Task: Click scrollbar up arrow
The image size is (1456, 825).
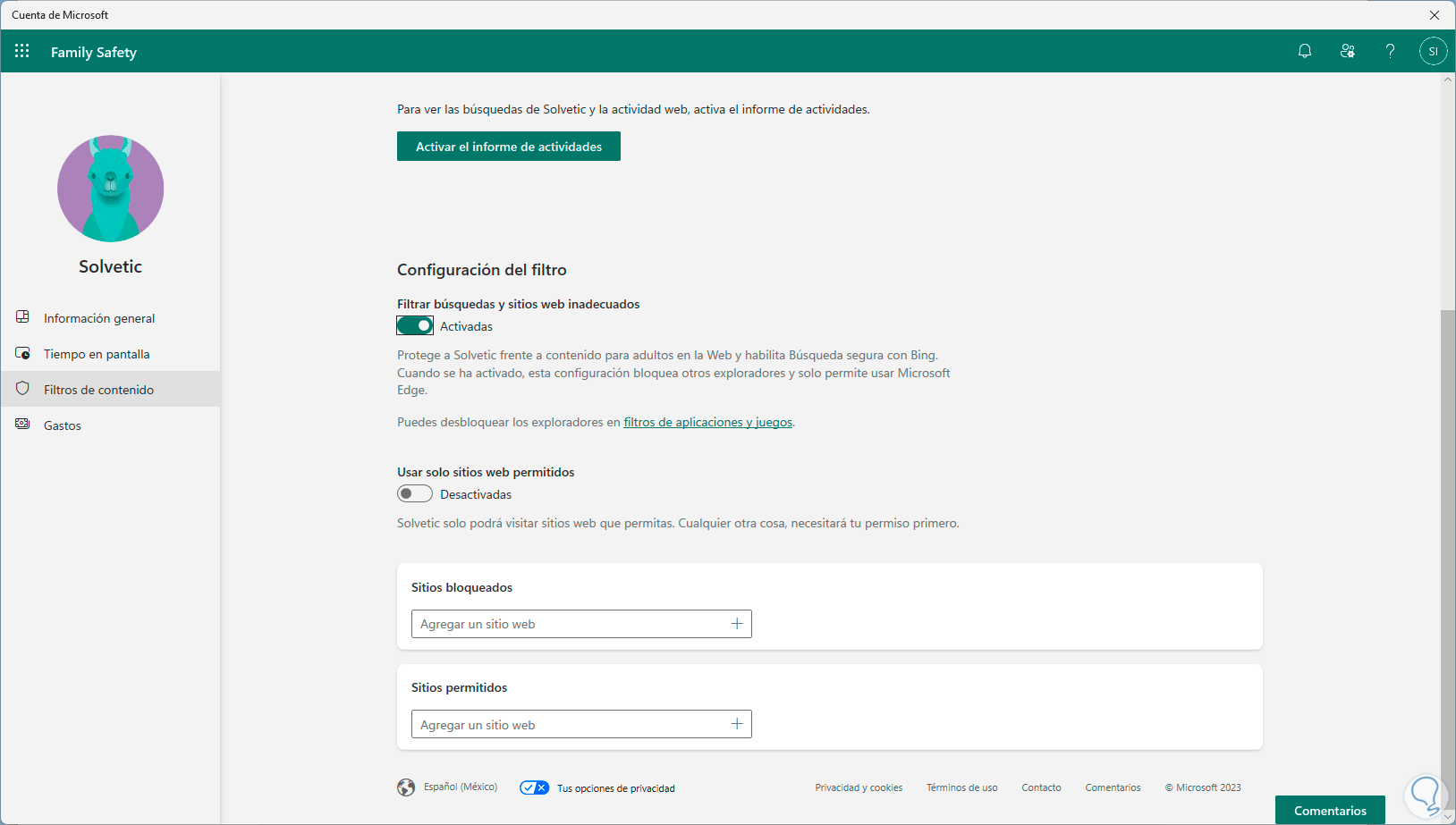Action: point(1448,80)
